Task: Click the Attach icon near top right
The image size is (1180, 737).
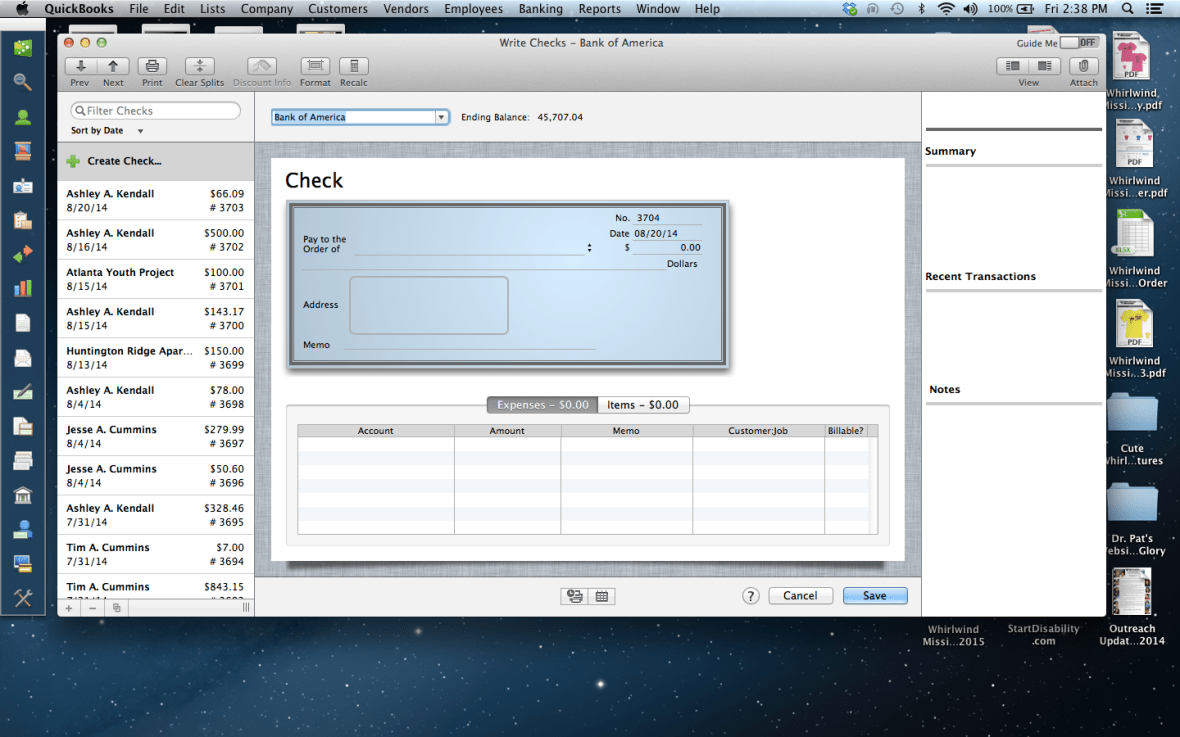Action: click(x=1083, y=68)
